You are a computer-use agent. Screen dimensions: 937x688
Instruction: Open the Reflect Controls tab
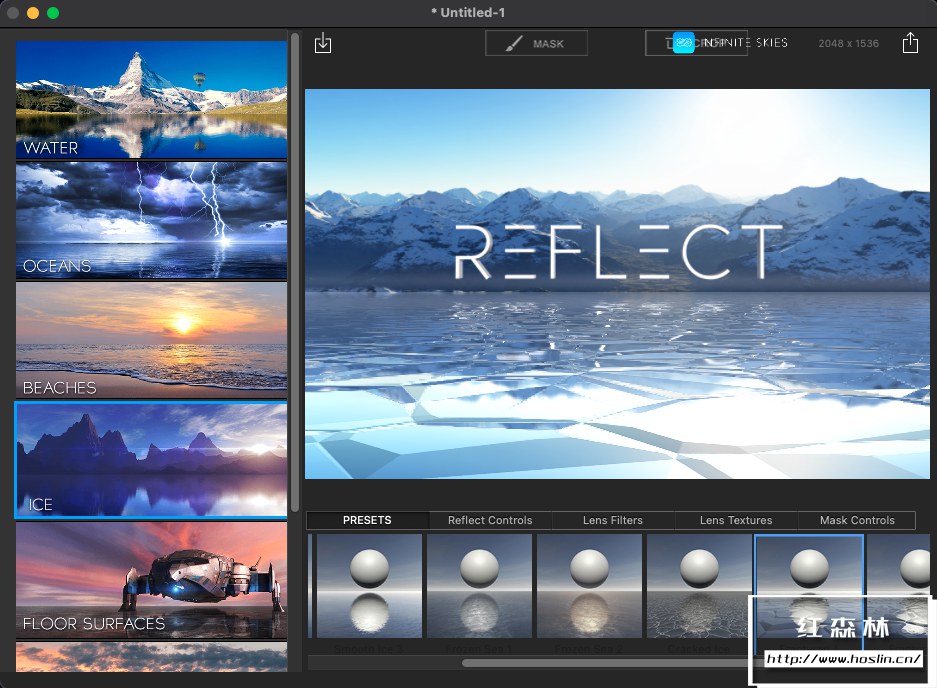[490, 520]
